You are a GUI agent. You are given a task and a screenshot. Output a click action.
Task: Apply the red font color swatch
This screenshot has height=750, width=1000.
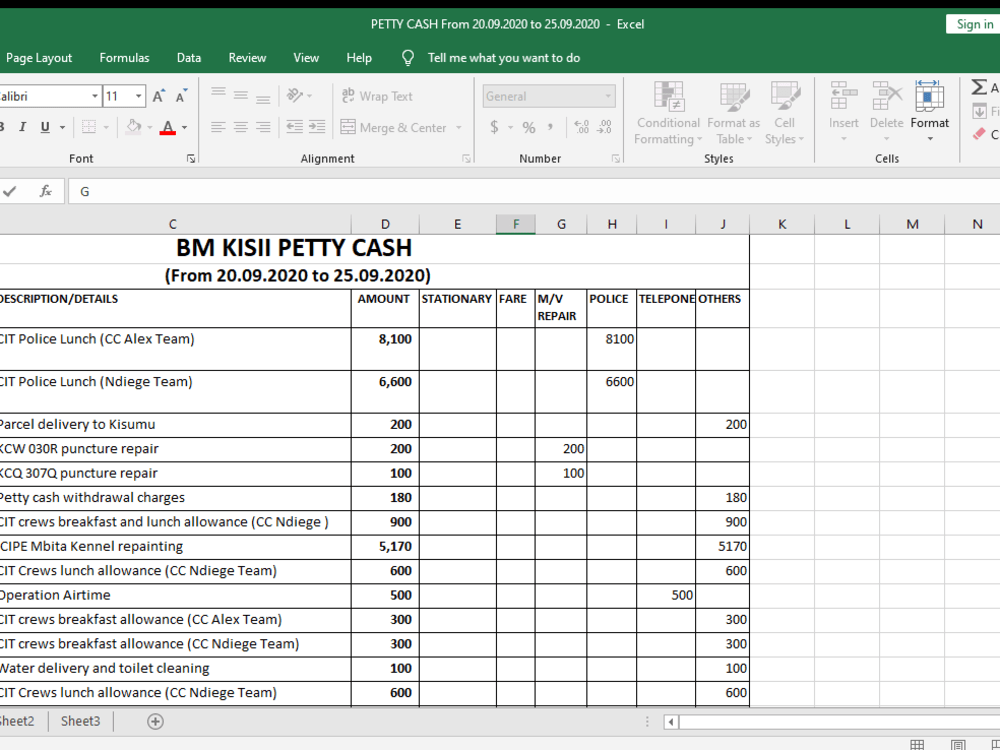(168, 127)
